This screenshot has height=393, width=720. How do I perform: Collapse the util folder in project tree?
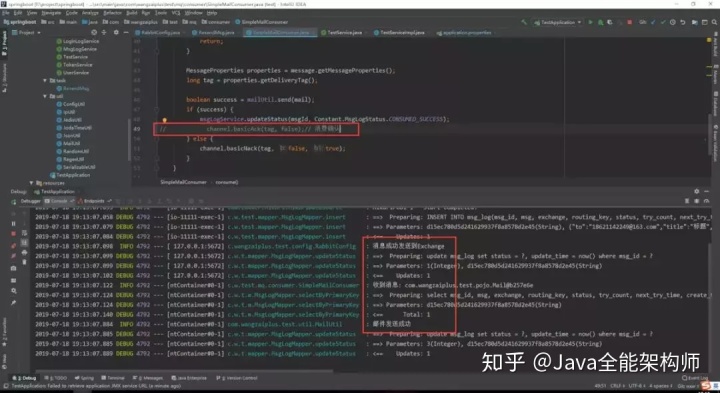(45, 96)
